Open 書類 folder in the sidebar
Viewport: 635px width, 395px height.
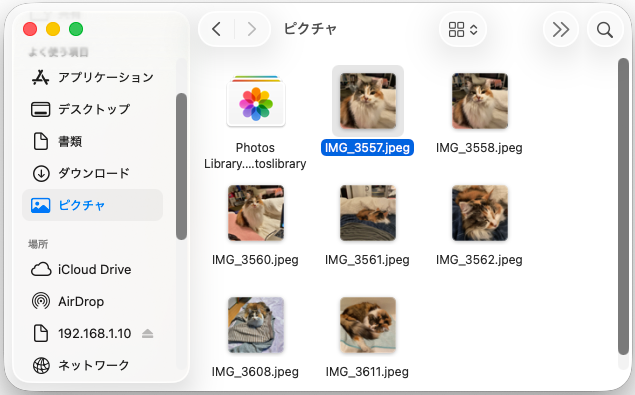click(93, 141)
